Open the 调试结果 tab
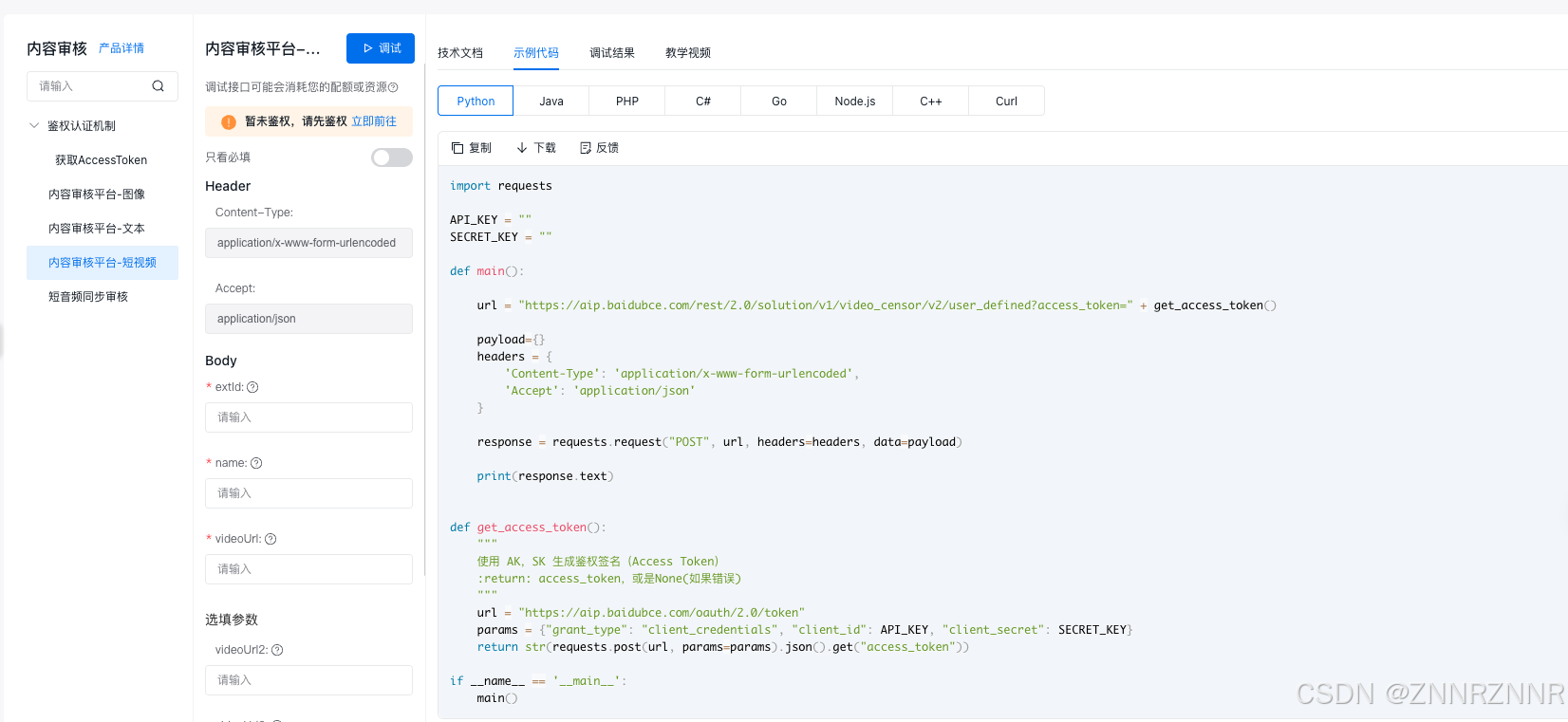 point(612,53)
